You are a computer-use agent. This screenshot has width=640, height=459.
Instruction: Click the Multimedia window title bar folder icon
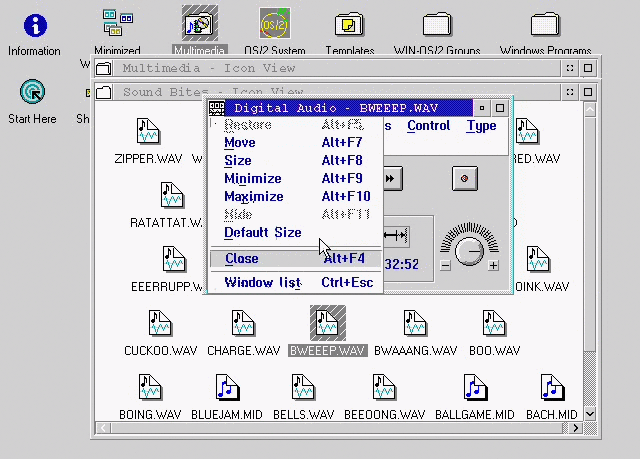(103, 68)
